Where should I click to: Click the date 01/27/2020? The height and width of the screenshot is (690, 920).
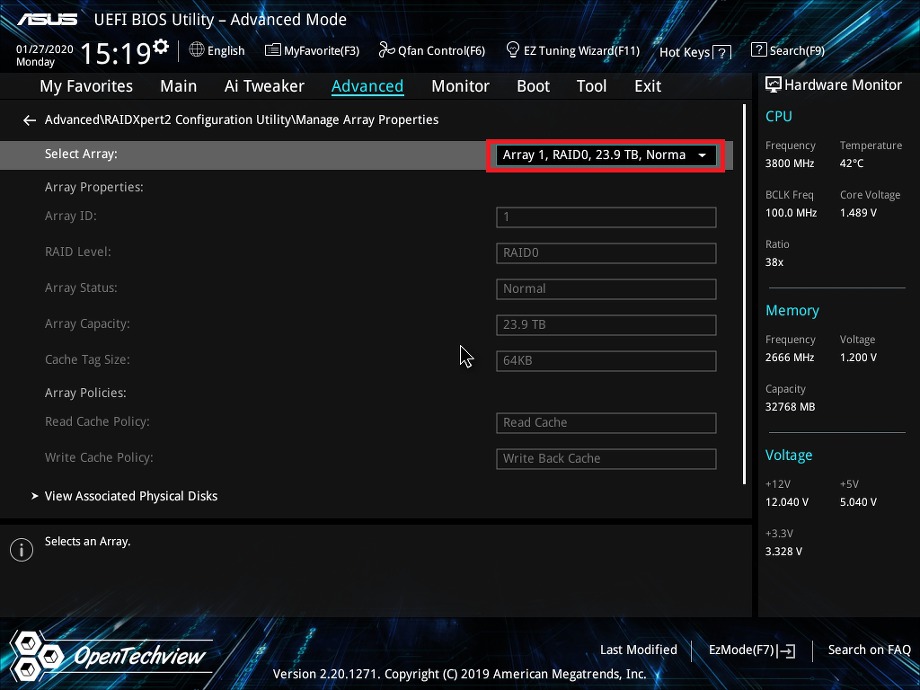(x=45, y=49)
